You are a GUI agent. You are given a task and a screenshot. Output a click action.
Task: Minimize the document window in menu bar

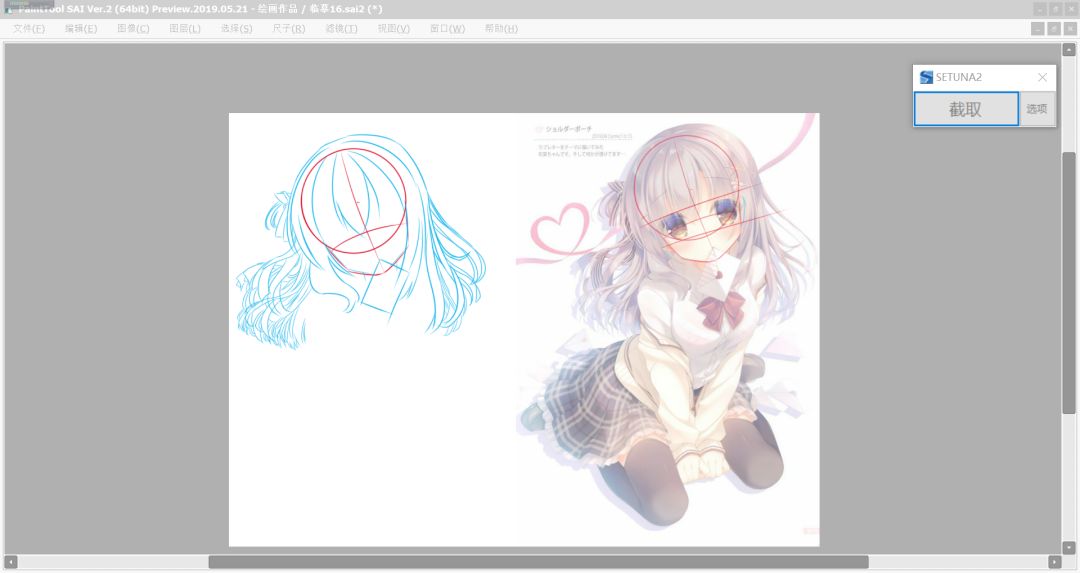click(1037, 28)
